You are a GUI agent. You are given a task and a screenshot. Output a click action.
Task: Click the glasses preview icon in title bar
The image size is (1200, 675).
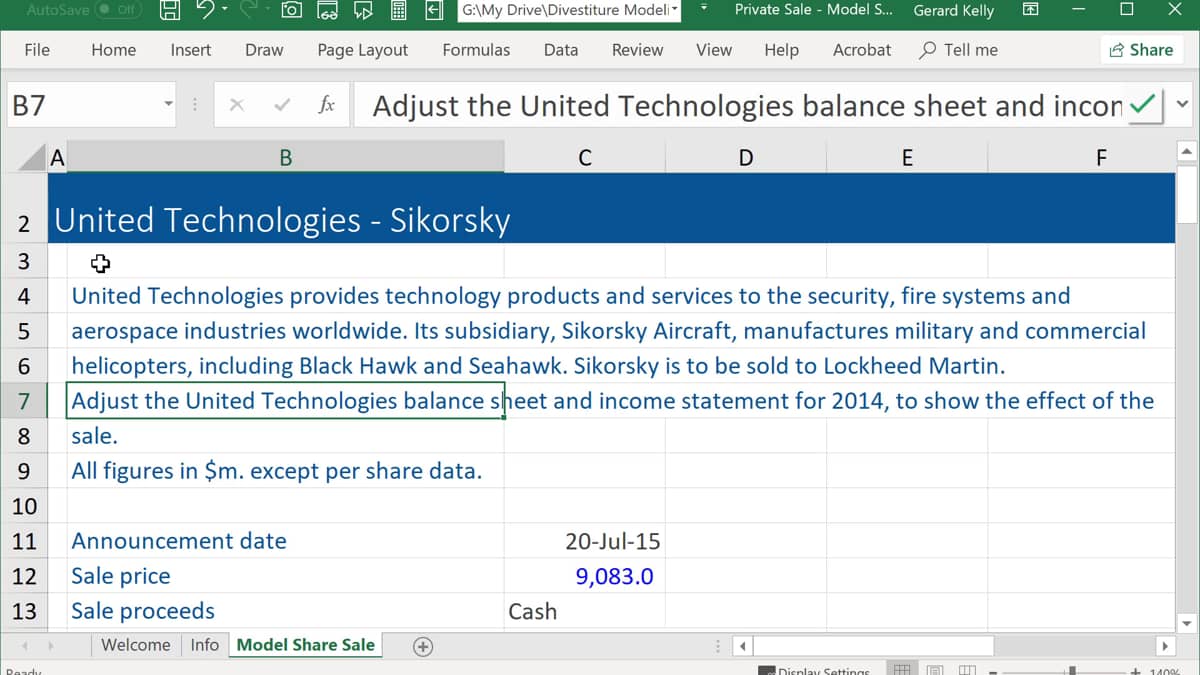pyautogui.click(x=327, y=11)
